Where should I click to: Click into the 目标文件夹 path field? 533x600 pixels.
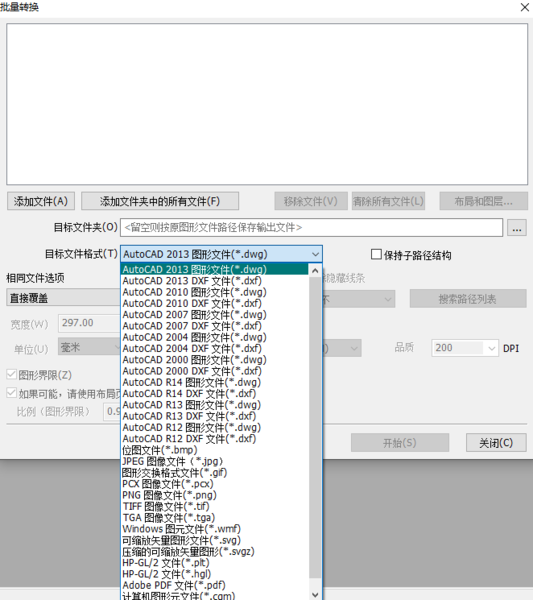coord(311,228)
